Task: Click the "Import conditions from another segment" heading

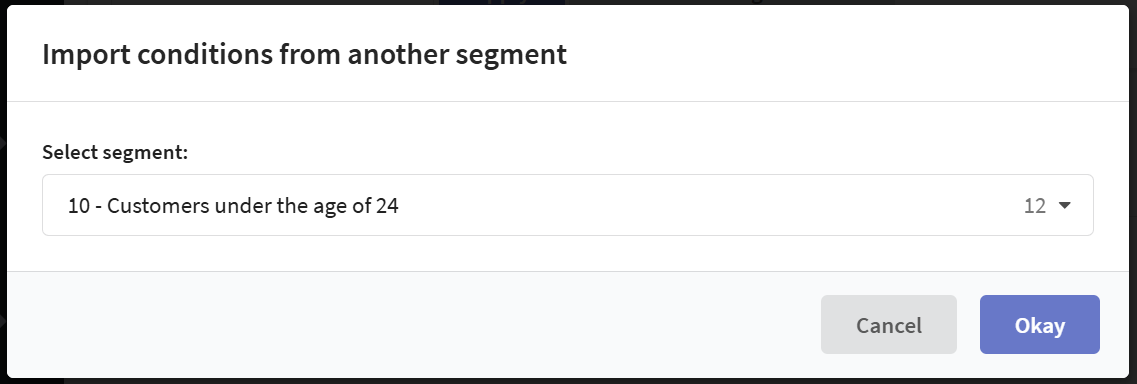Action: [x=305, y=55]
